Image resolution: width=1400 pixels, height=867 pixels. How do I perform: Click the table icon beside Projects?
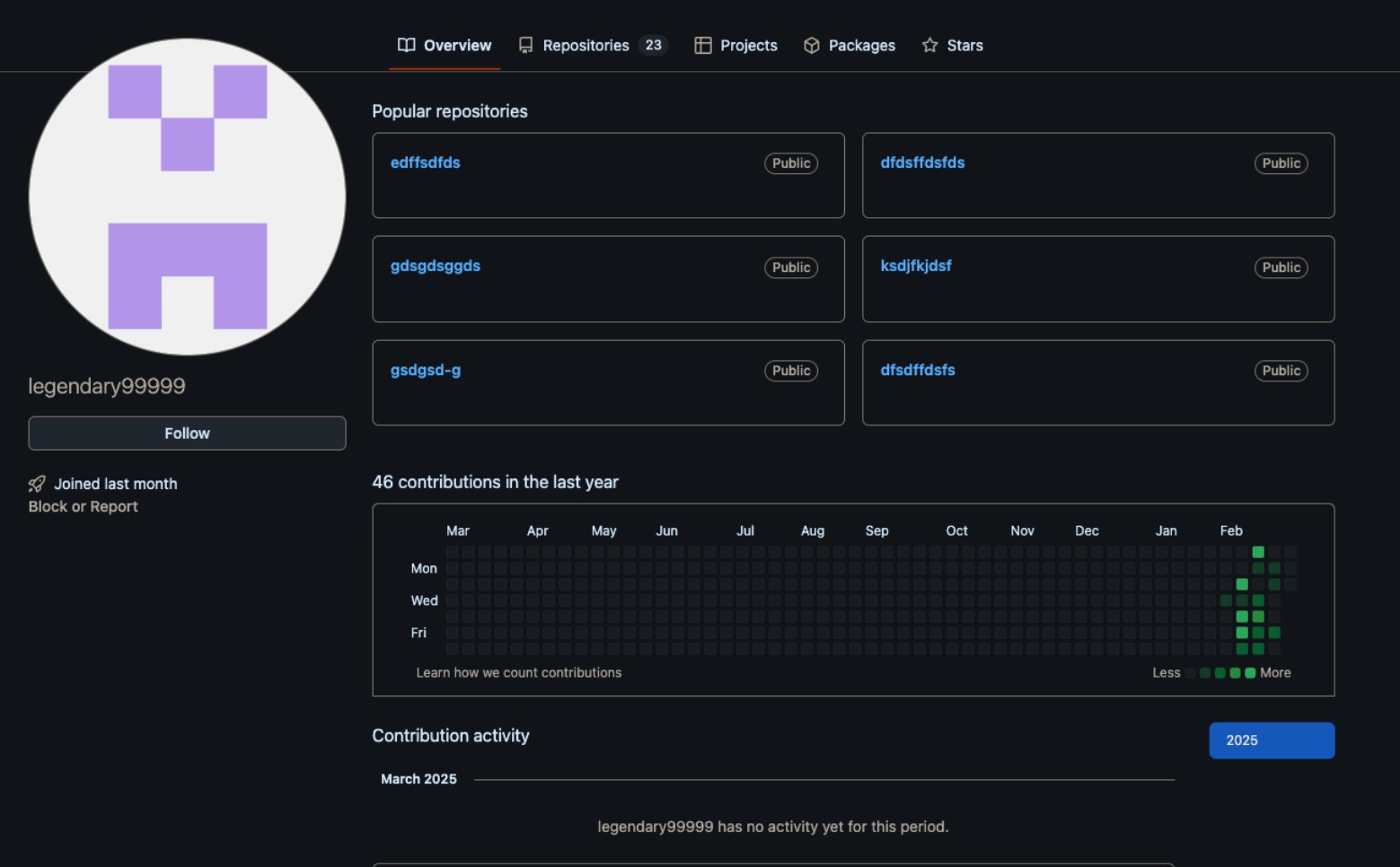point(703,45)
